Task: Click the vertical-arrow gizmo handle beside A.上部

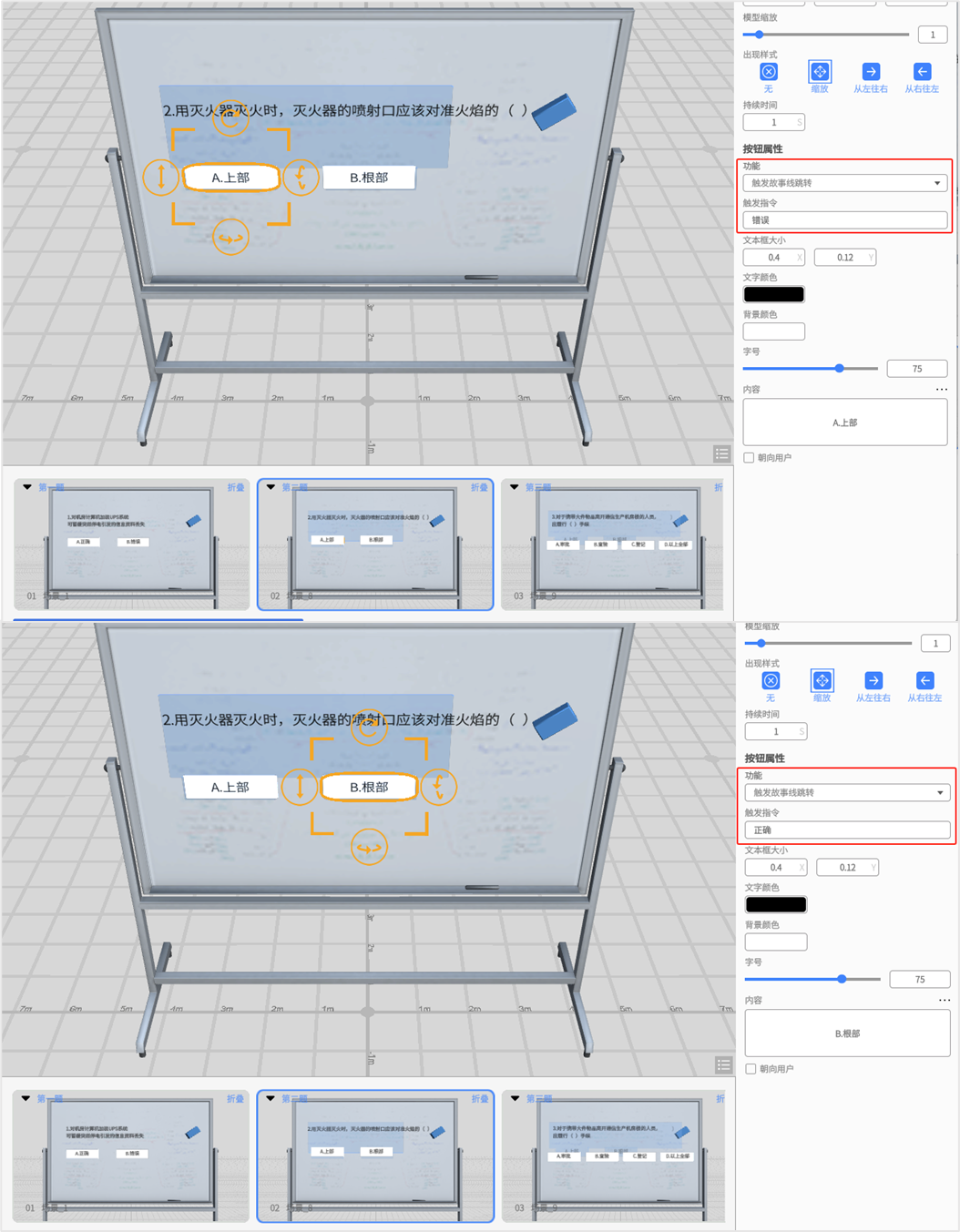Action: [161, 177]
